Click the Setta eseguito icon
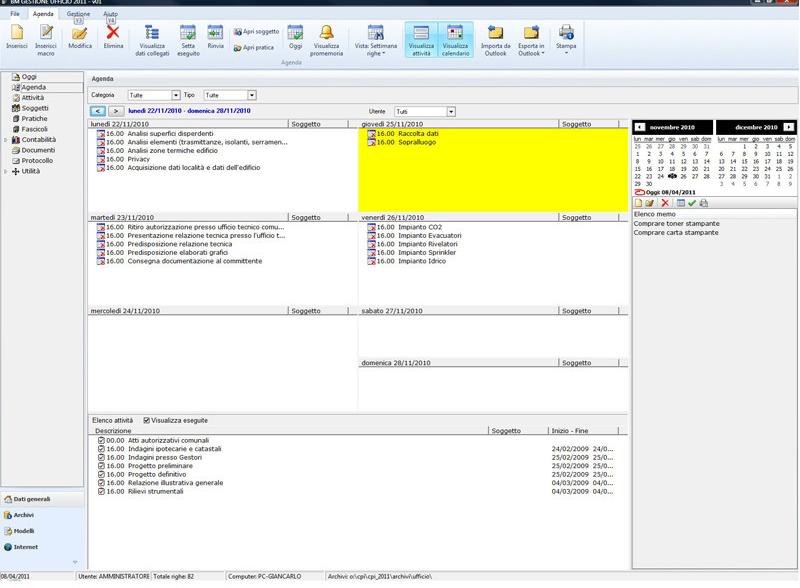Image resolution: width=800 pixels, height=588 pixels. tap(188, 37)
